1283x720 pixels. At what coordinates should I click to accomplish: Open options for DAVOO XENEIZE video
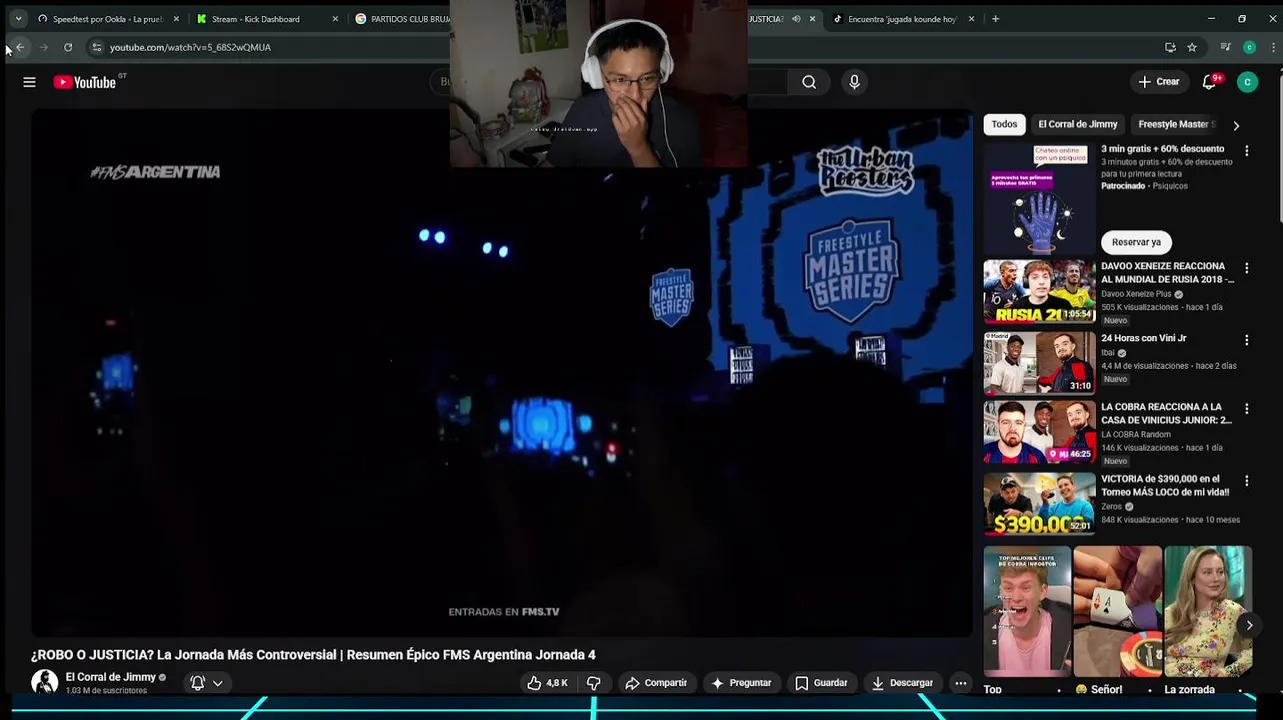[1246, 269]
